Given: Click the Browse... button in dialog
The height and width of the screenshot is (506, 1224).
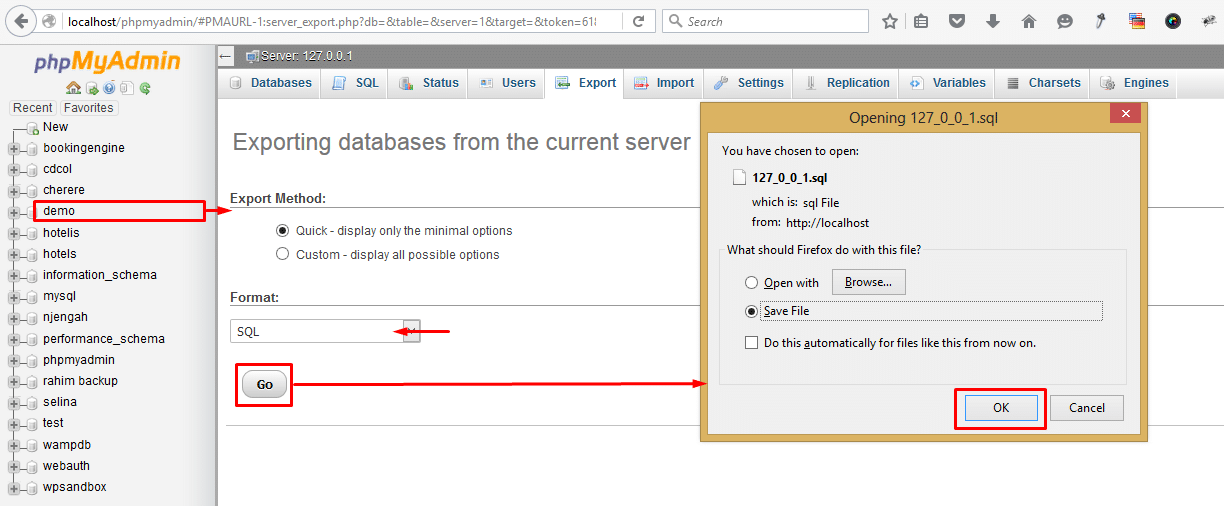Looking at the screenshot, I should click(x=869, y=283).
